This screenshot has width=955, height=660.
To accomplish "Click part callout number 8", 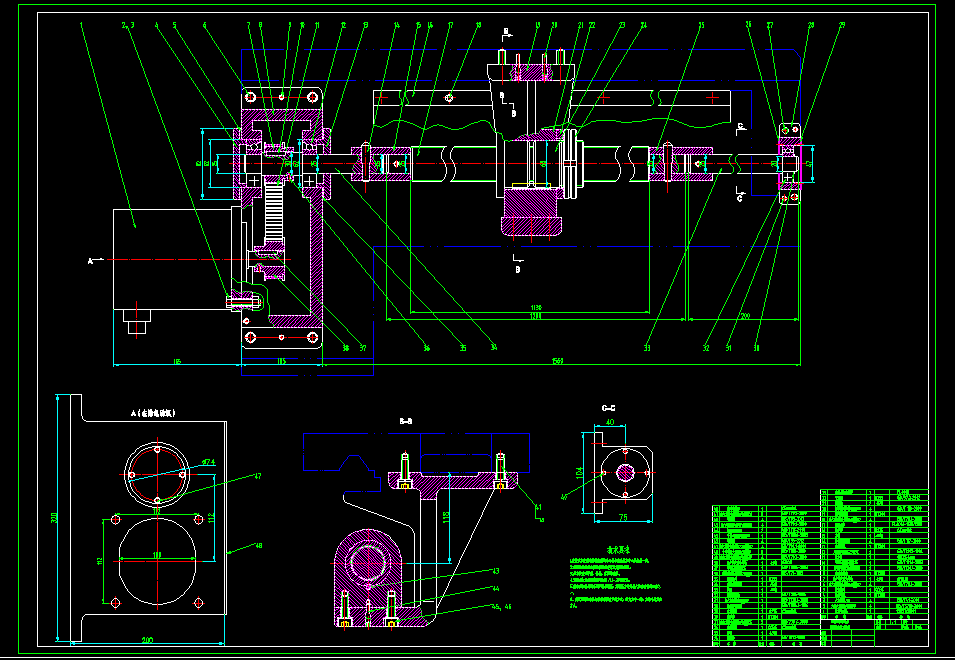I will click(261, 26).
